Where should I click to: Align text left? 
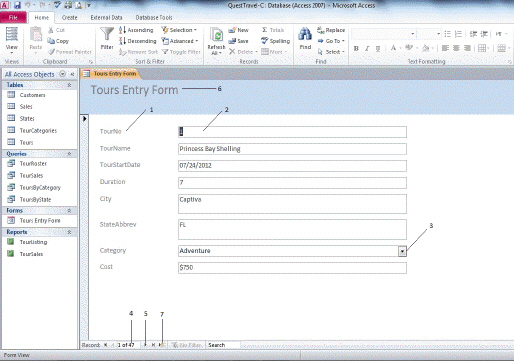[445, 49]
